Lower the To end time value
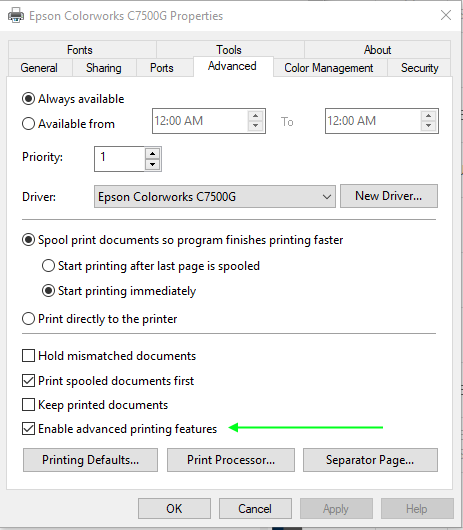Image resolution: width=463 pixels, height=530 pixels. [428, 126]
